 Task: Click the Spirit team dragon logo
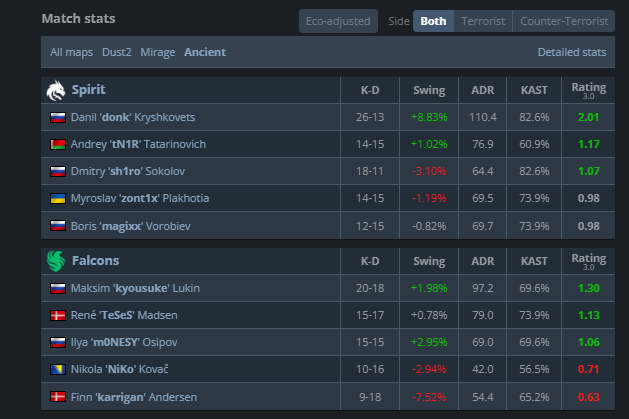(56, 91)
